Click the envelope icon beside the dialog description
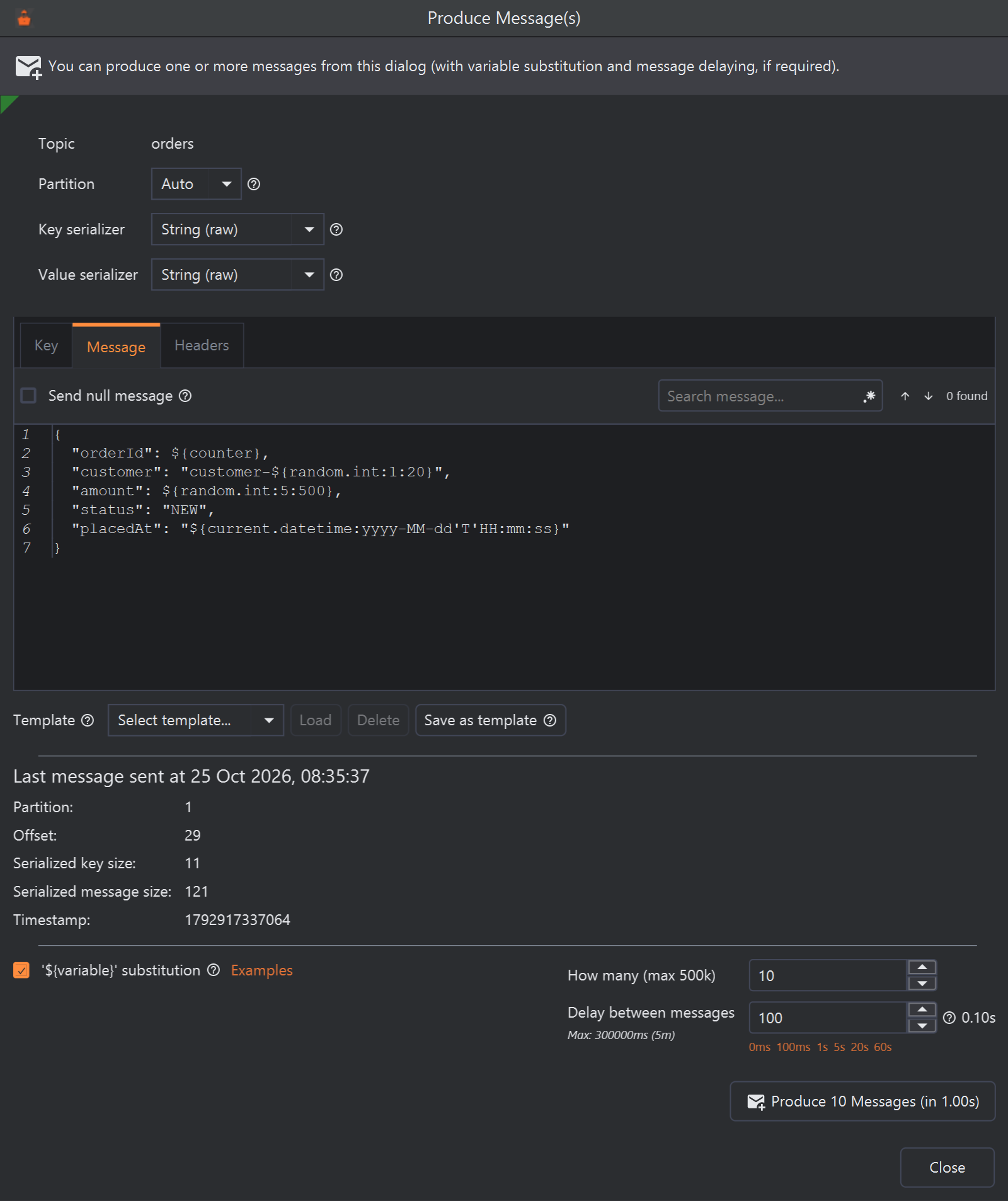Viewport: 1008px width, 1201px height. pos(28,67)
